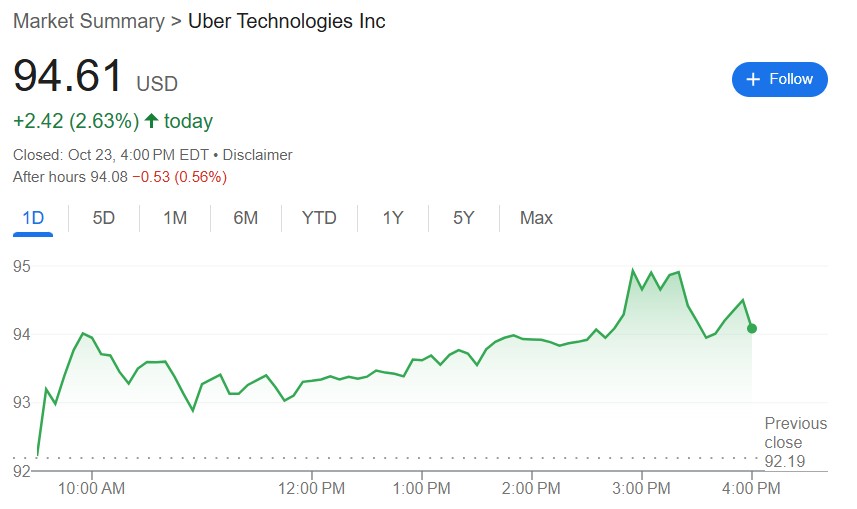Image resolution: width=857 pixels, height=509 pixels.
Task: Show the 1M price chart
Action: click(175, 218)
